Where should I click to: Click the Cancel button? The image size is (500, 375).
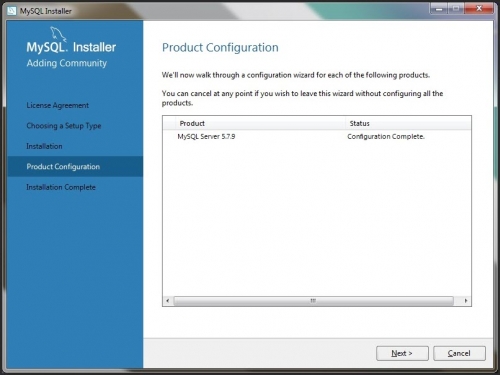pos(459,353)
